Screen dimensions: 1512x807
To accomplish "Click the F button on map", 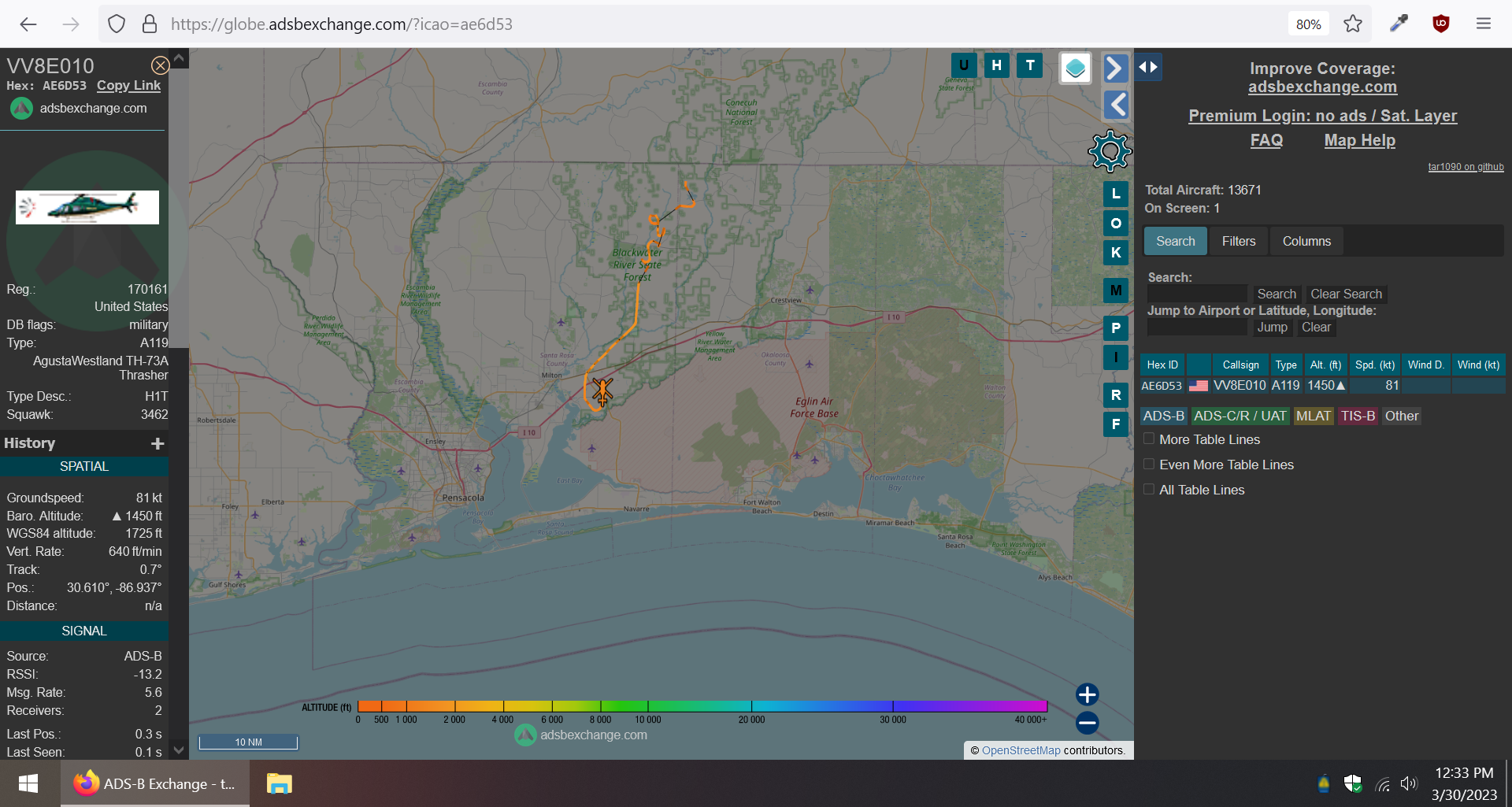I will pyautogui.click(x=1116, y=424).
